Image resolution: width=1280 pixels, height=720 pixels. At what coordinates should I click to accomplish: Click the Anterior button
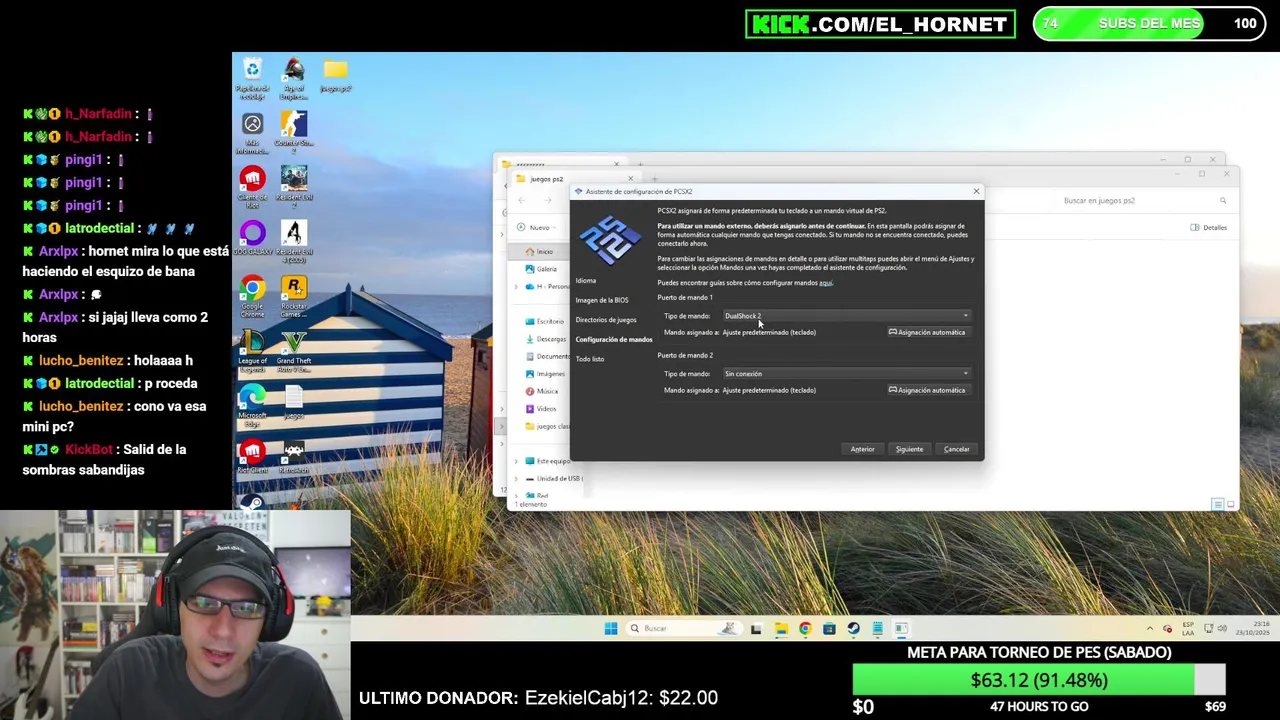[x=862, y=449]
